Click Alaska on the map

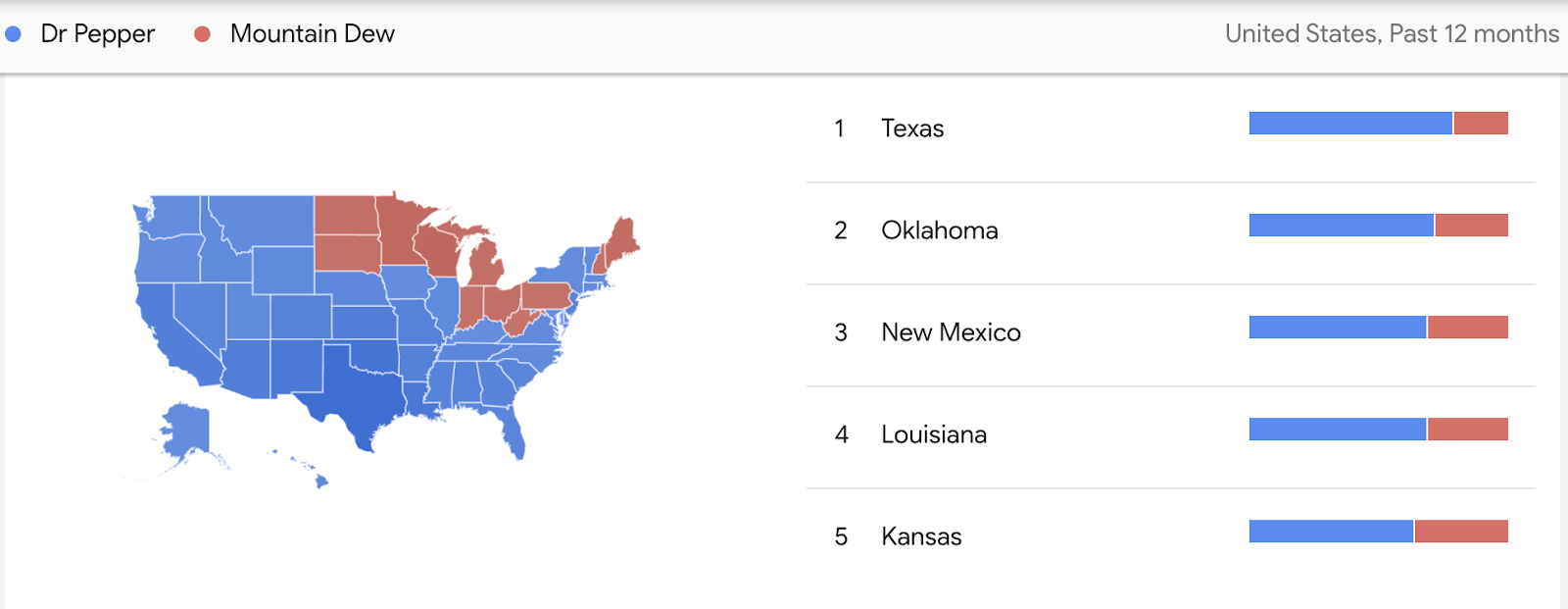[x=186, y=431]
